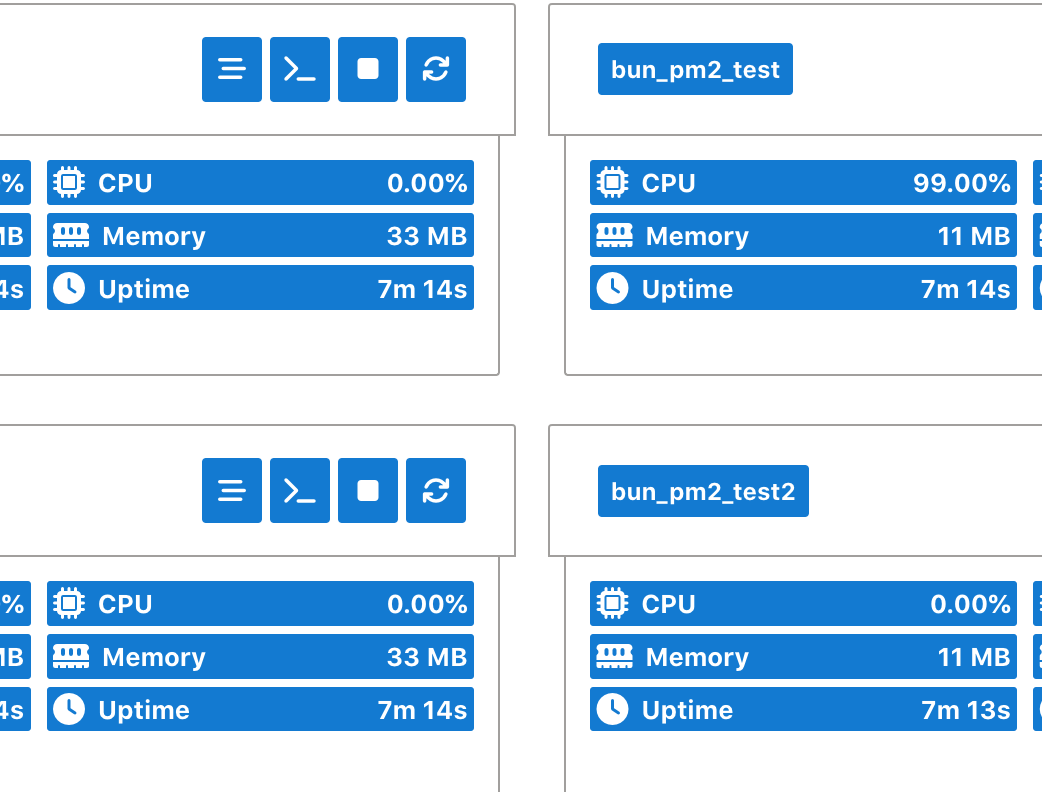Click the memory icon on bun_pm2_test2 card
Viewport: 1042px width, 792px height.
613,657
